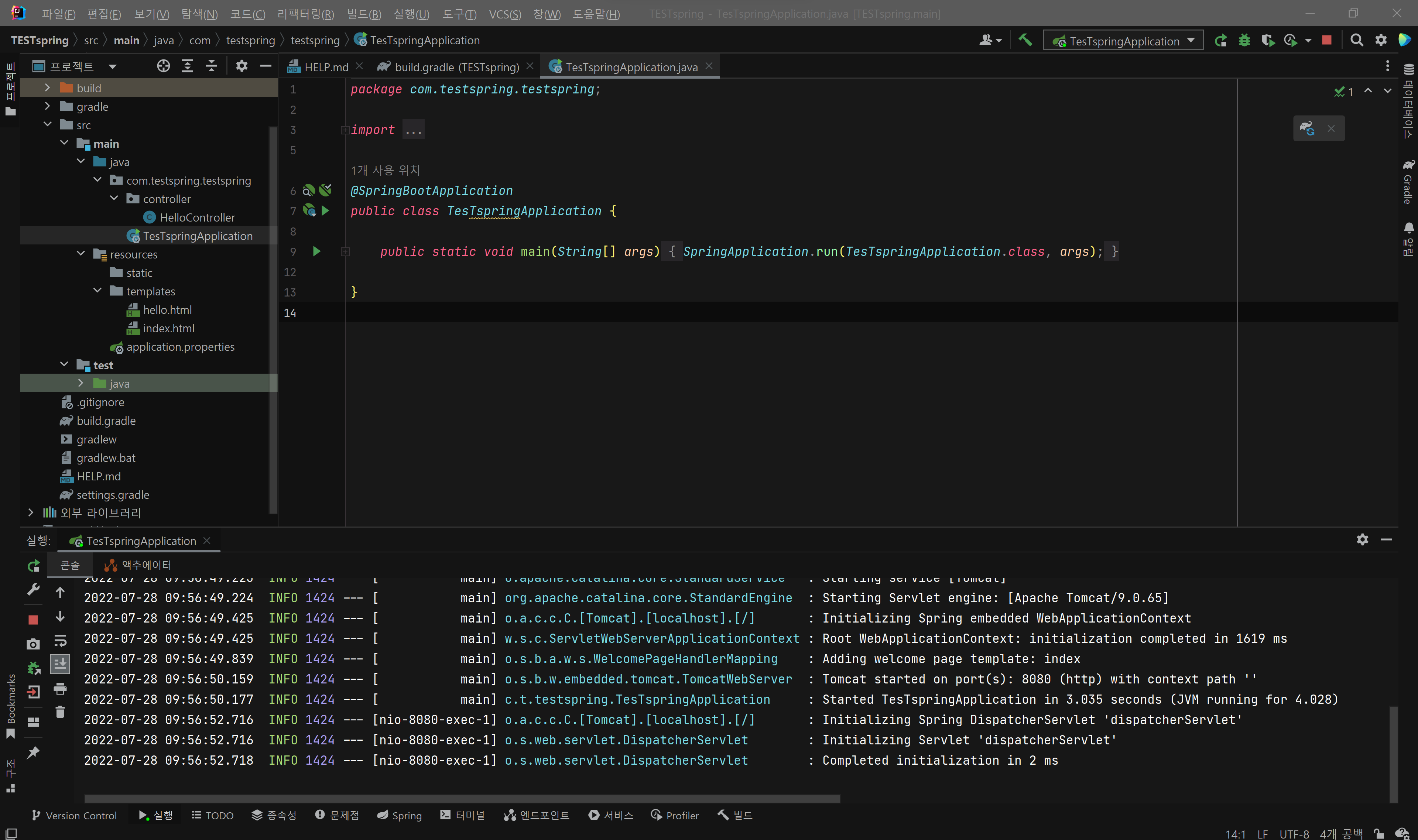This screenshot has height=840, width=1418.
Task: Toggle soft-wrap in the console toolbar
Action: pyautogui.click(x=60, y=641)
